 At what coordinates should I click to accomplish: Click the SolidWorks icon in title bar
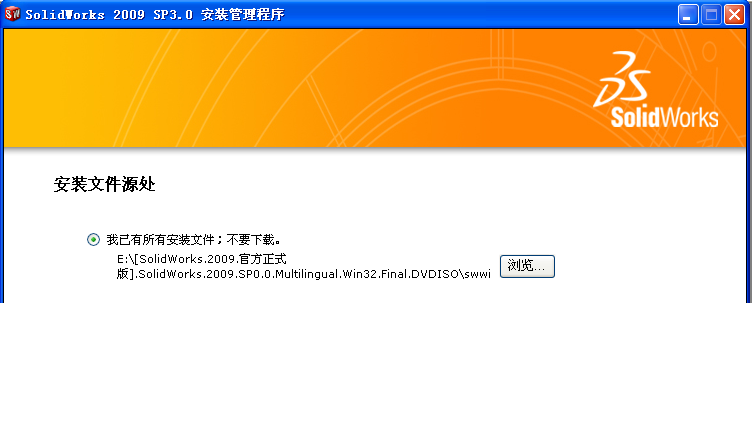coord(12,14)
